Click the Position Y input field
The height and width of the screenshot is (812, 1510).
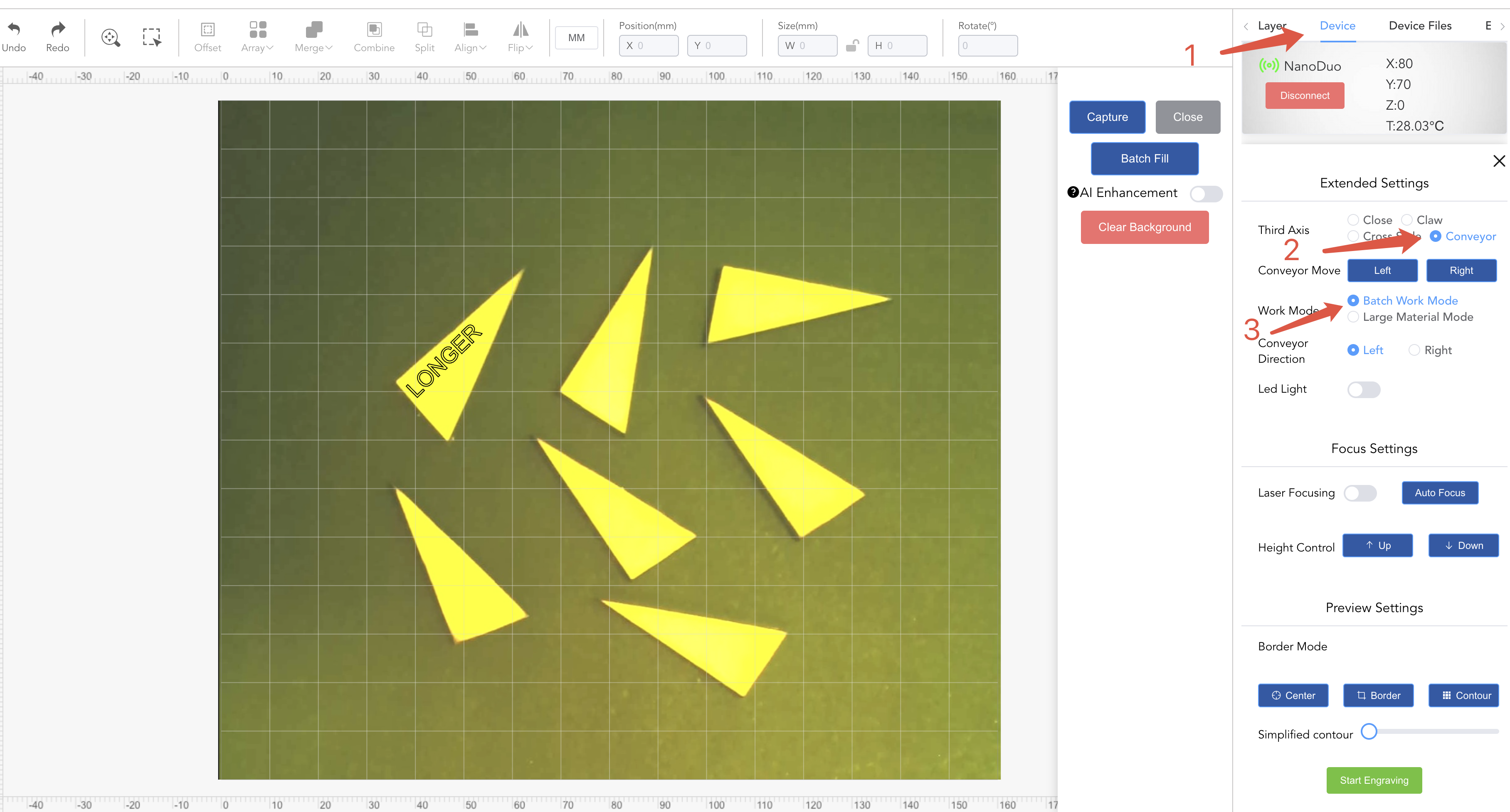716,46
